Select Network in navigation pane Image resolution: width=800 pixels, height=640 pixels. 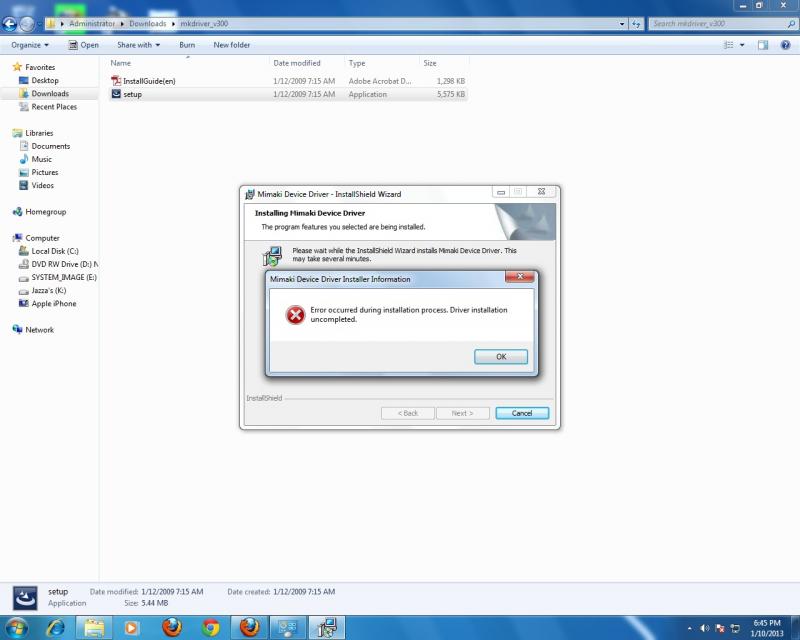[x=34, y=330]
